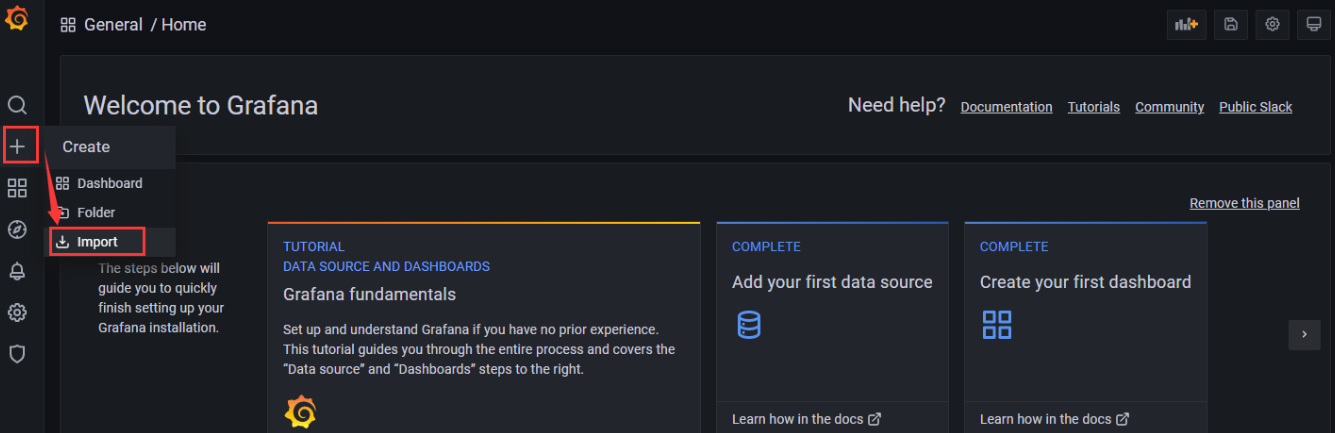Open the Grafana fundamentals tutorial card
1335x433 pixels.
coord(484,327)
